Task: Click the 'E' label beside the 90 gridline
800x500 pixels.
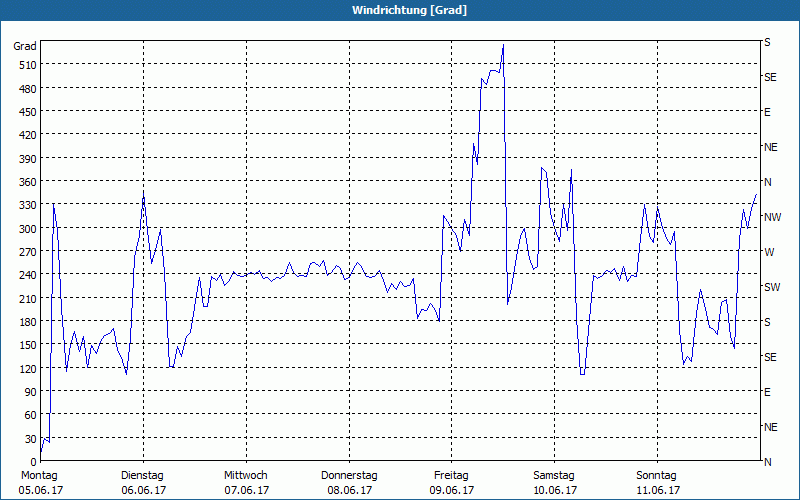Action: click(x=767, y=392)
